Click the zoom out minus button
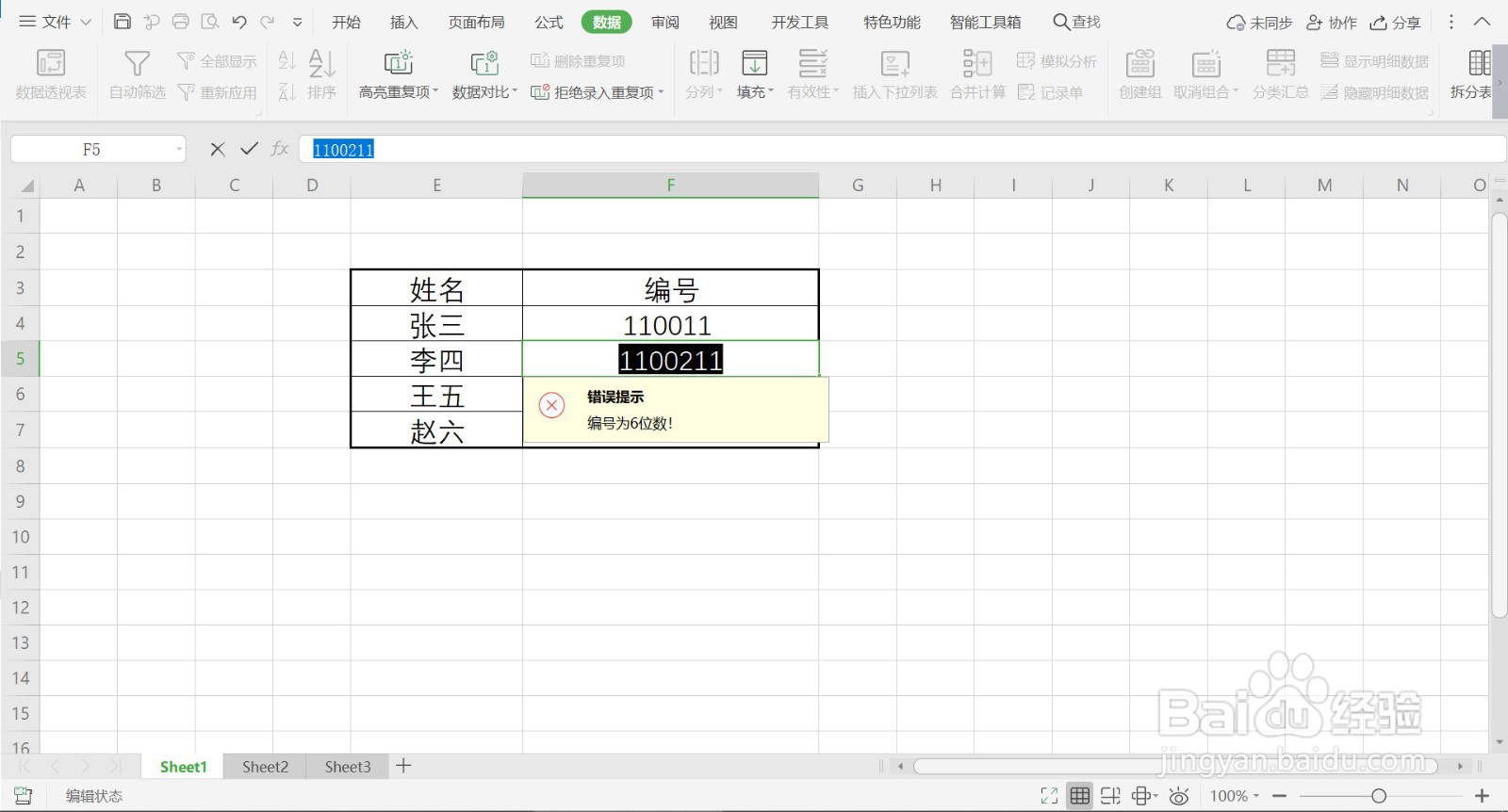 tap(1279, 796)
